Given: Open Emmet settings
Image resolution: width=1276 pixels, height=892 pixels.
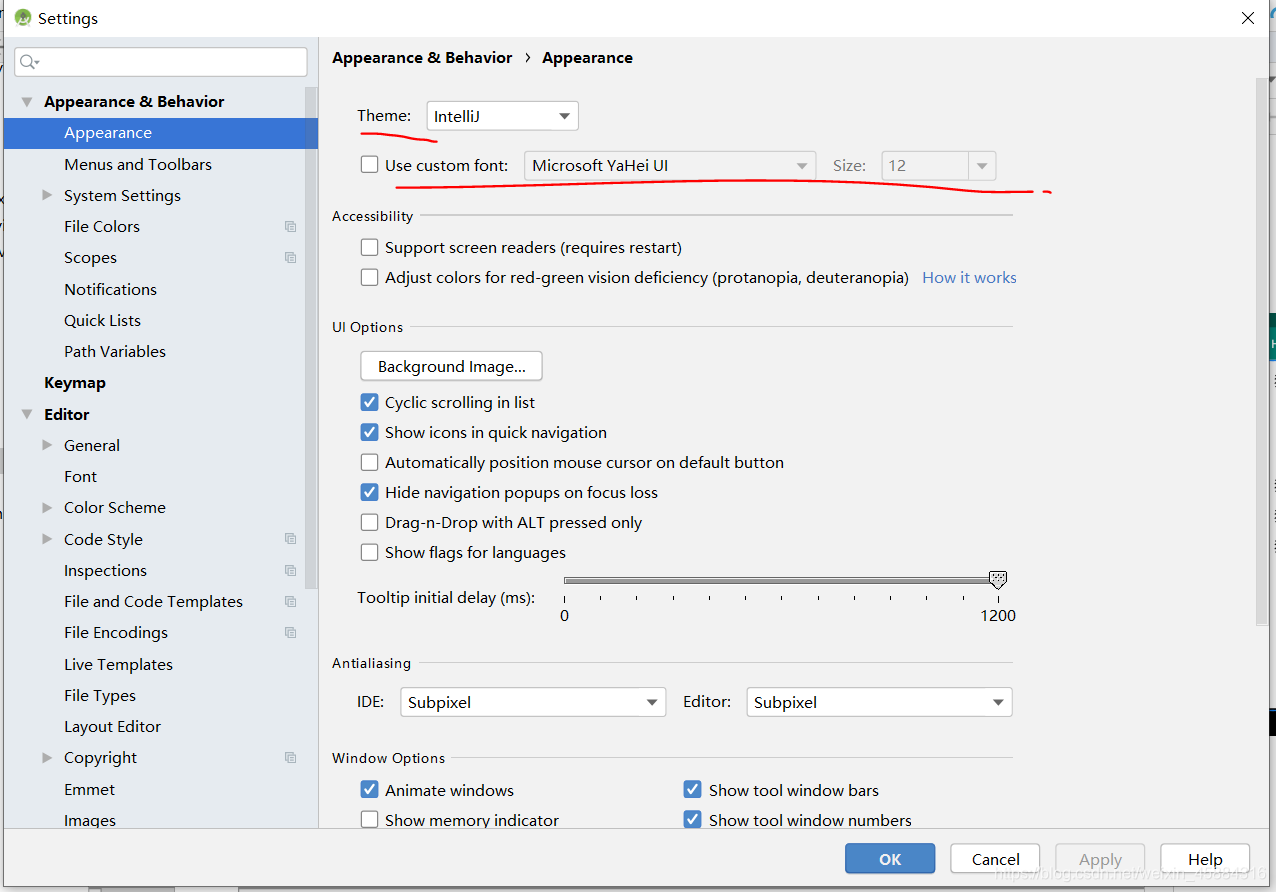Looking at the screenshot, I should pos(89,790).
